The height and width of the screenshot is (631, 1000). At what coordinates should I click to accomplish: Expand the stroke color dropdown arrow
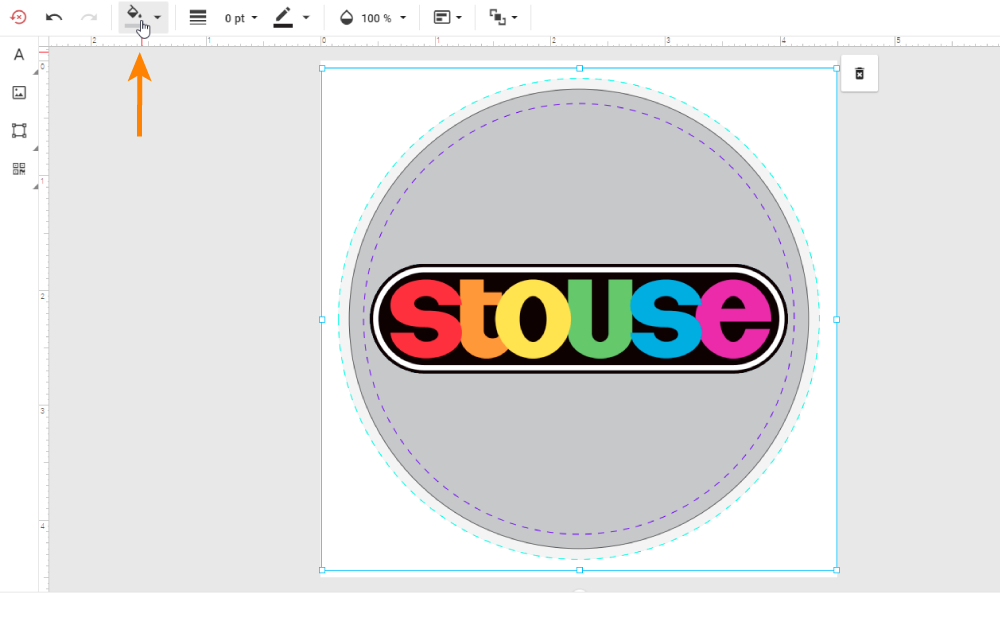tap(306, 17)
